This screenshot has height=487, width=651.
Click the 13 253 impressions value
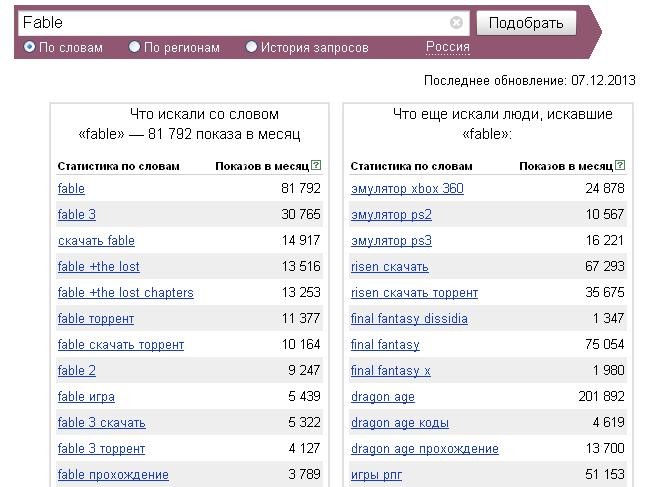pos(301,293)
